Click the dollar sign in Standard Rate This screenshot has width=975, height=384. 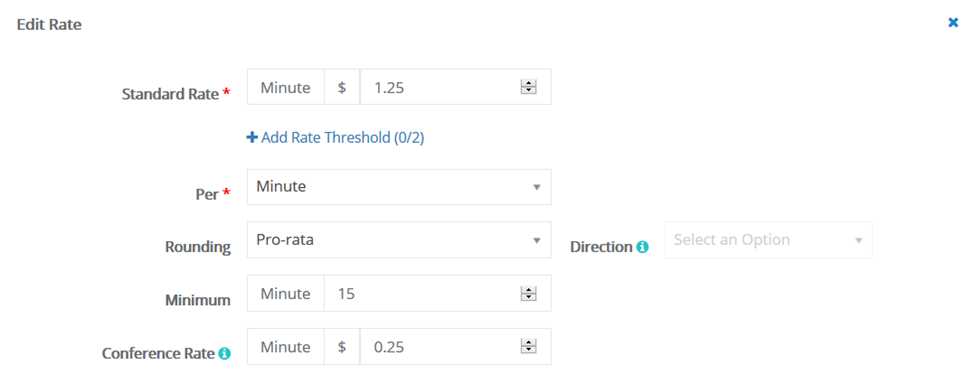pyautogui.click(x=342, y=87)
